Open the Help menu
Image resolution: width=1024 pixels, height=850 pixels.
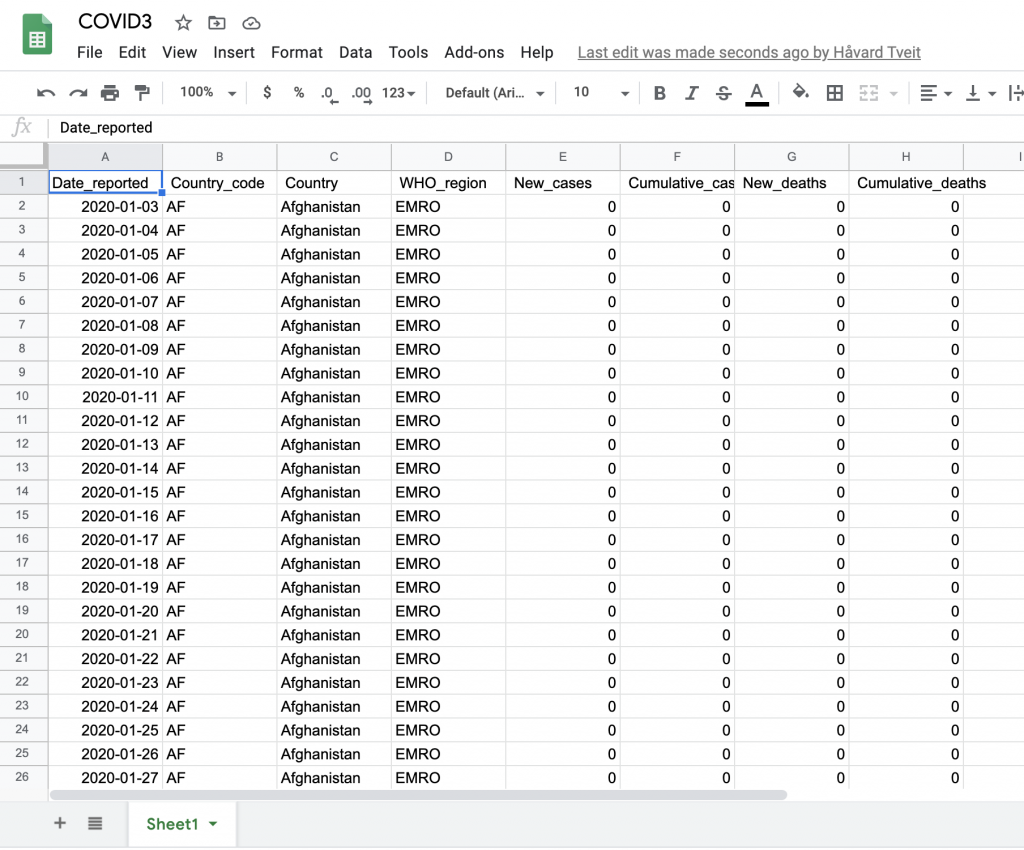coord(537,52)
